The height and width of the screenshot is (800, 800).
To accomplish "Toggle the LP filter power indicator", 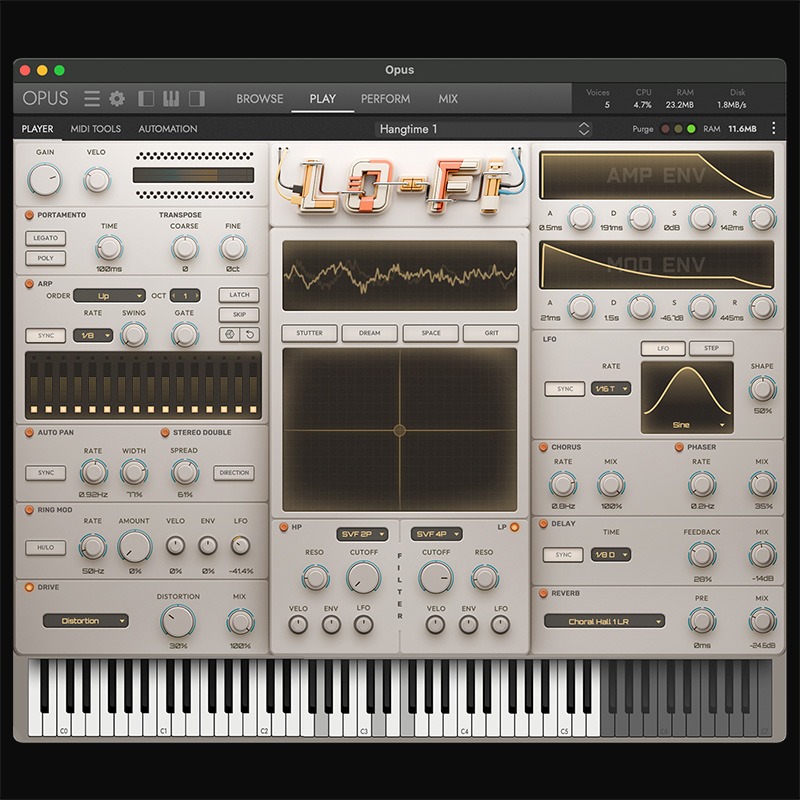I will point(514,527).
